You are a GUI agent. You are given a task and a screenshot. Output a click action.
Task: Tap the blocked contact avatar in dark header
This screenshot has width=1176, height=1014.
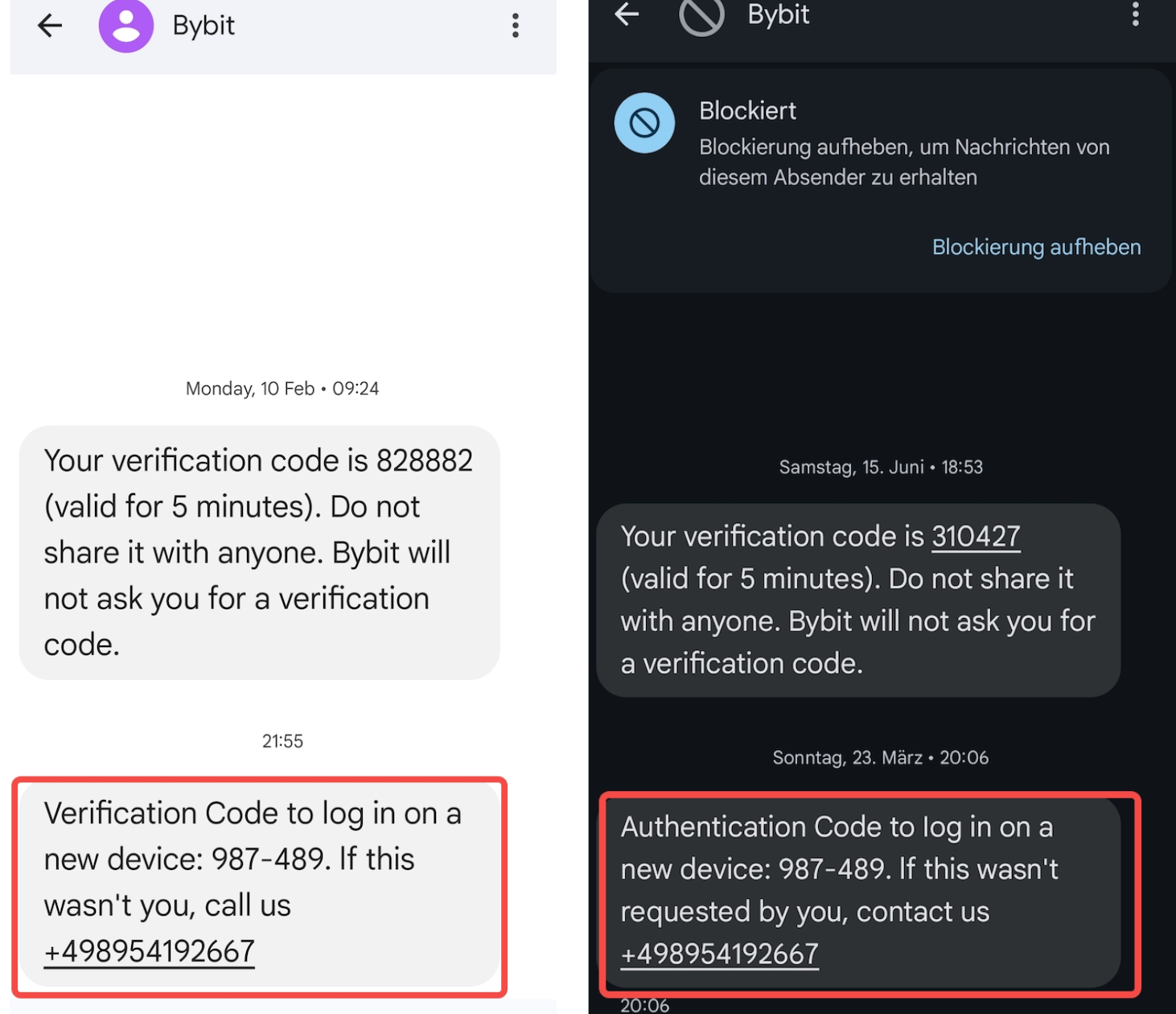click(701, 14)
